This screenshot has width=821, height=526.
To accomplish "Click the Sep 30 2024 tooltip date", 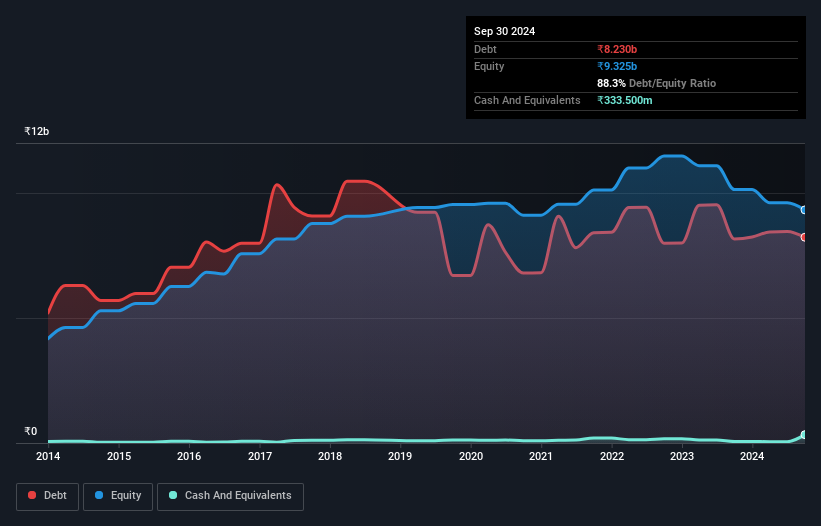I will click(505, 31).
